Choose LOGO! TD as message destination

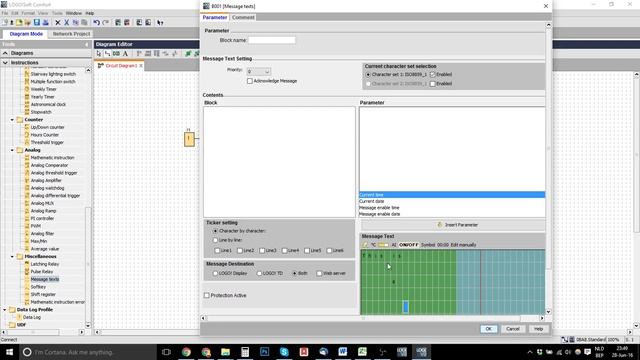pos(259,273)
